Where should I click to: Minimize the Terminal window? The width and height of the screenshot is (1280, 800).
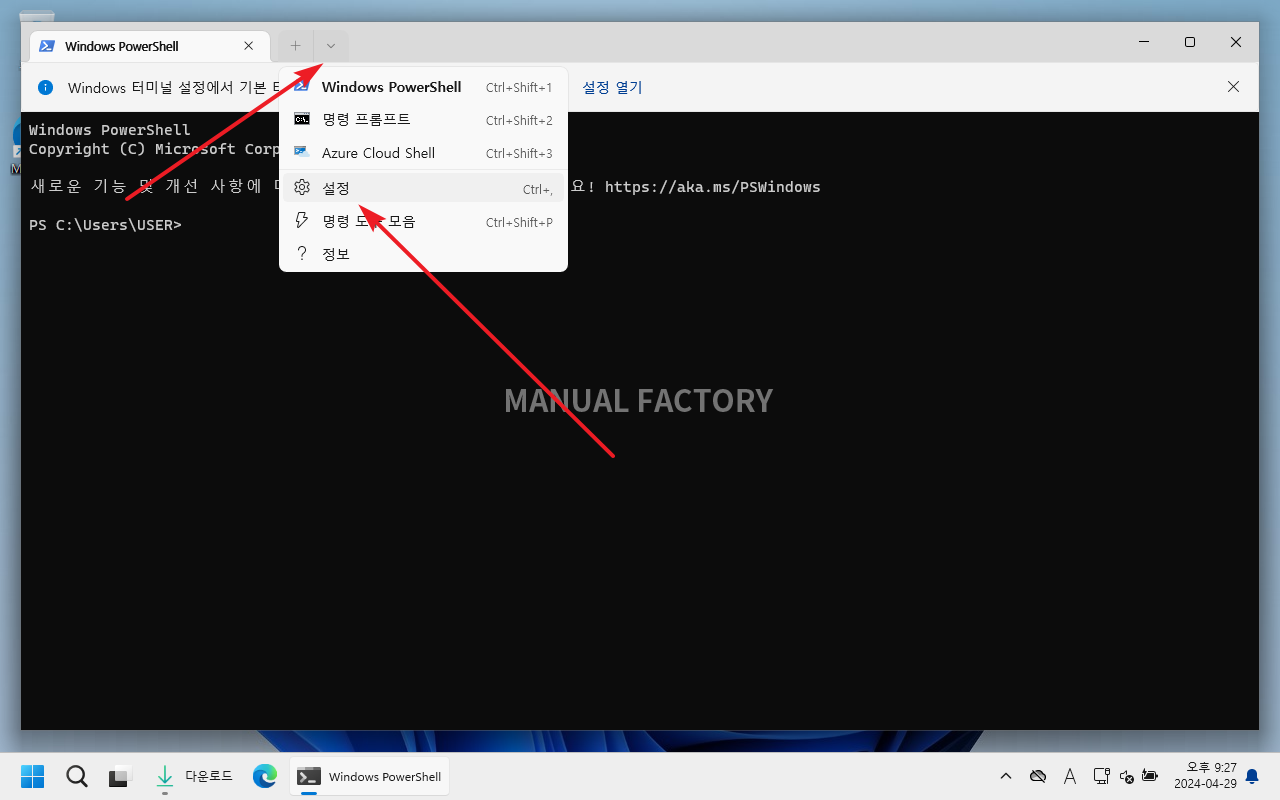click(x=1143, y=42)
